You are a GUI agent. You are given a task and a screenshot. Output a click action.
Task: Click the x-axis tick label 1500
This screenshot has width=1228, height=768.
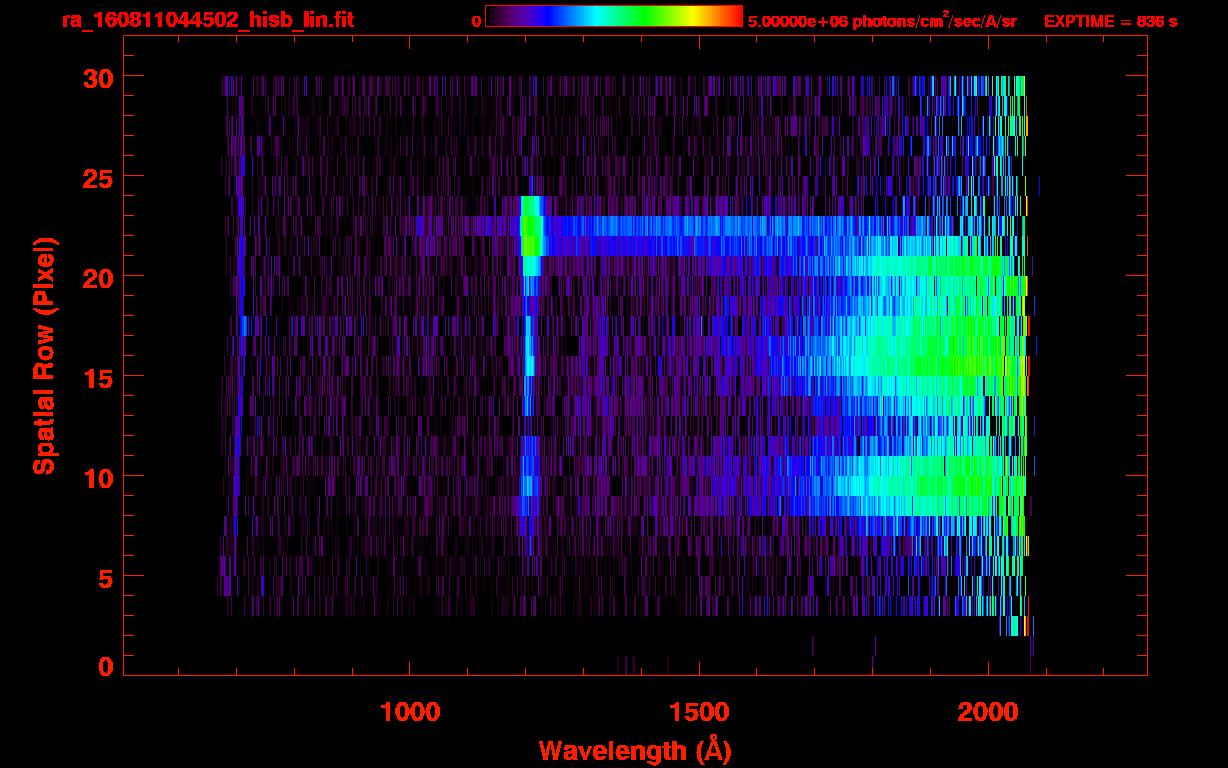point(699,712)
